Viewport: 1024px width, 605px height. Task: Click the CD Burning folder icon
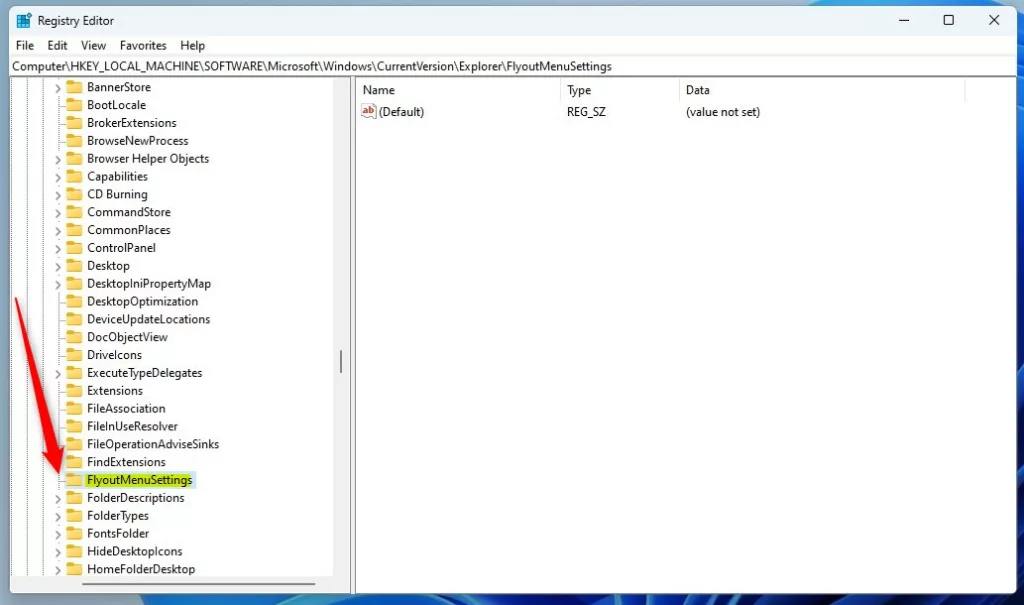tap(74, 194)
